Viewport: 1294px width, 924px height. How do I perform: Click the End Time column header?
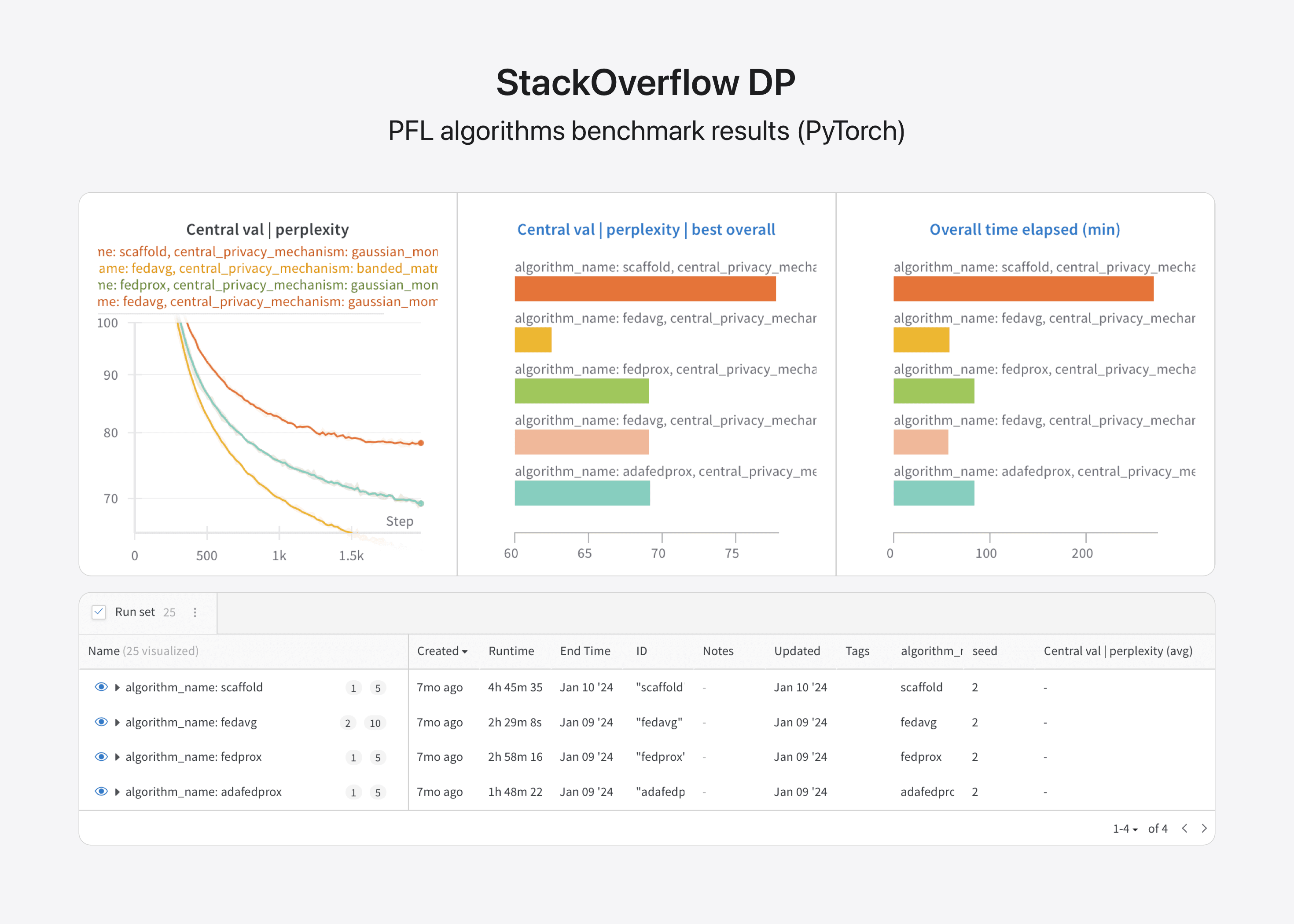(585, 651)
